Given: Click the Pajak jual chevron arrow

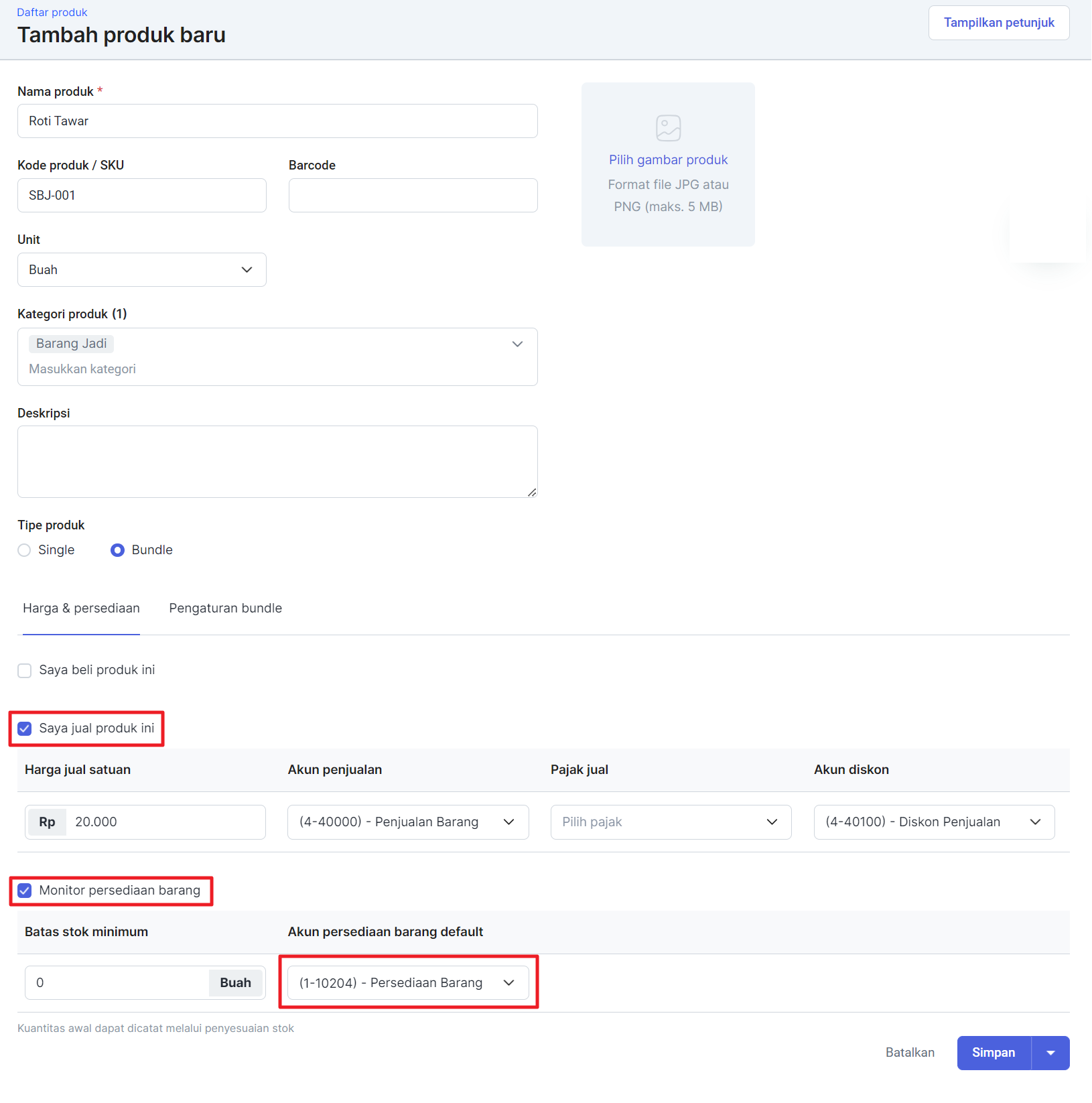Looking at the screenshot, I should [772, 822].
